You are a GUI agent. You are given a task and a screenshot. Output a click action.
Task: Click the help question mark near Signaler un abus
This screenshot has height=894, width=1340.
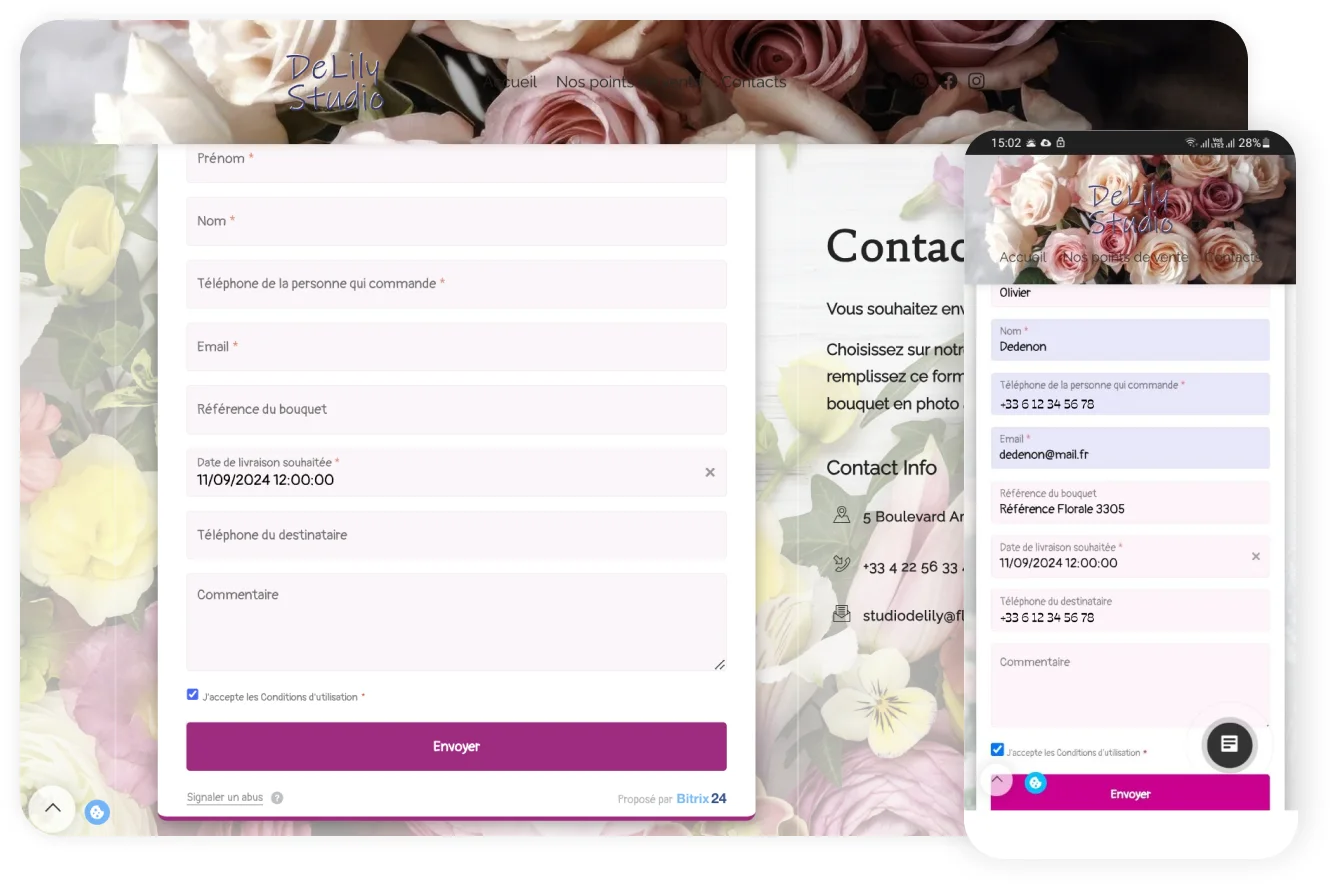[x=277, y=797]
